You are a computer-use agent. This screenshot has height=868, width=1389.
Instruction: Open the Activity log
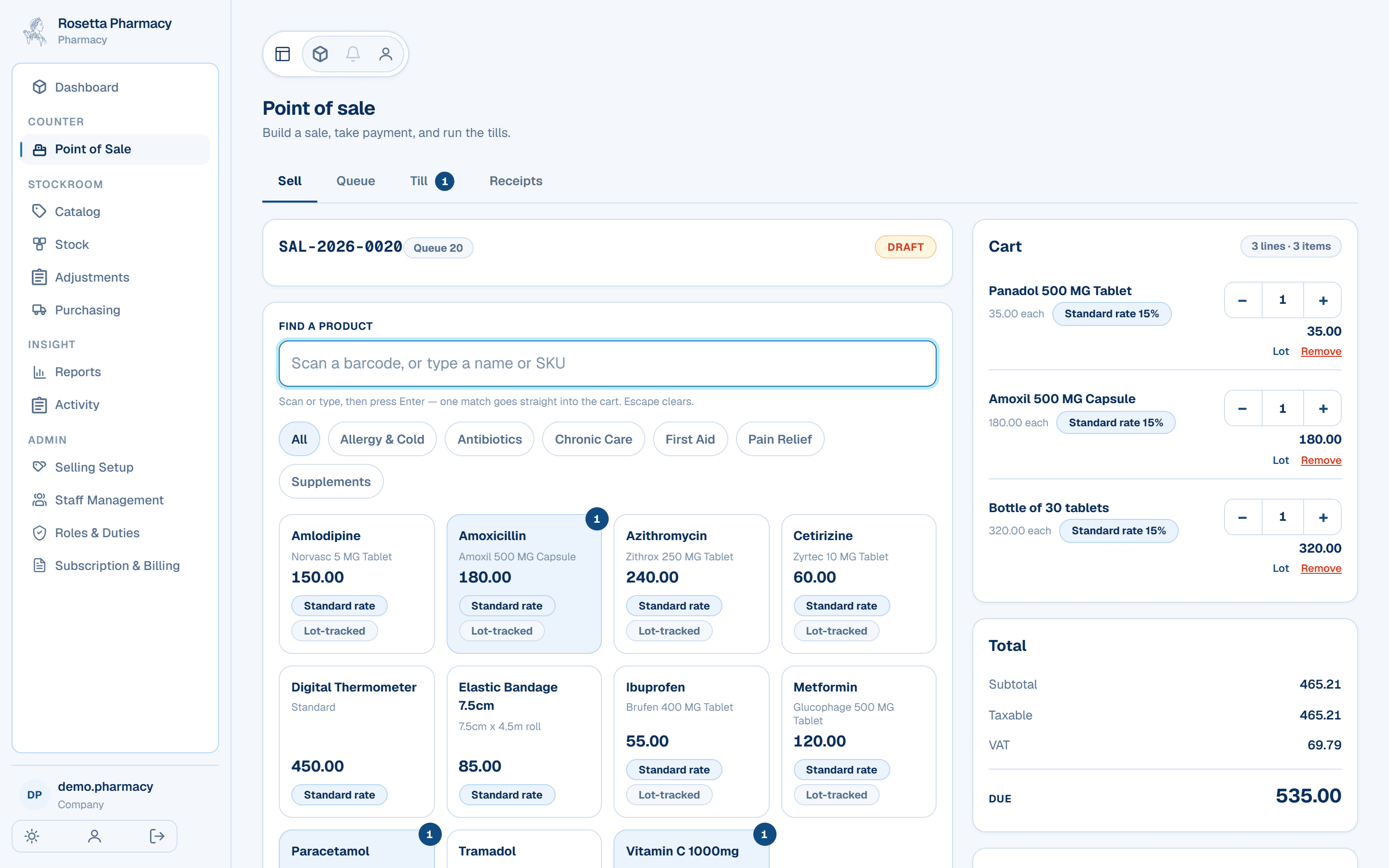(115, 405)
